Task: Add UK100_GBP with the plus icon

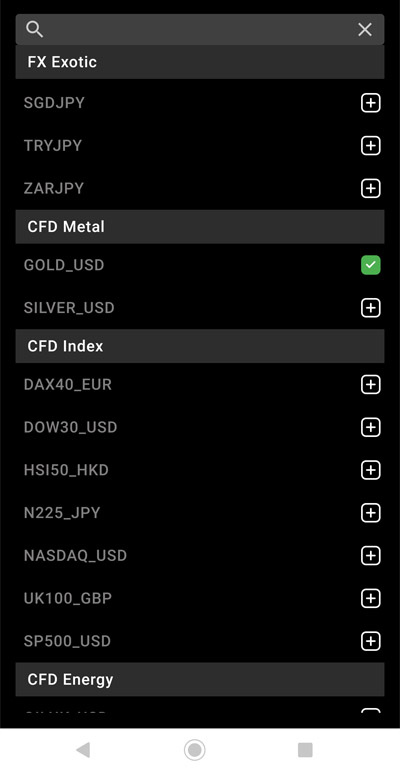Action: 370,599
